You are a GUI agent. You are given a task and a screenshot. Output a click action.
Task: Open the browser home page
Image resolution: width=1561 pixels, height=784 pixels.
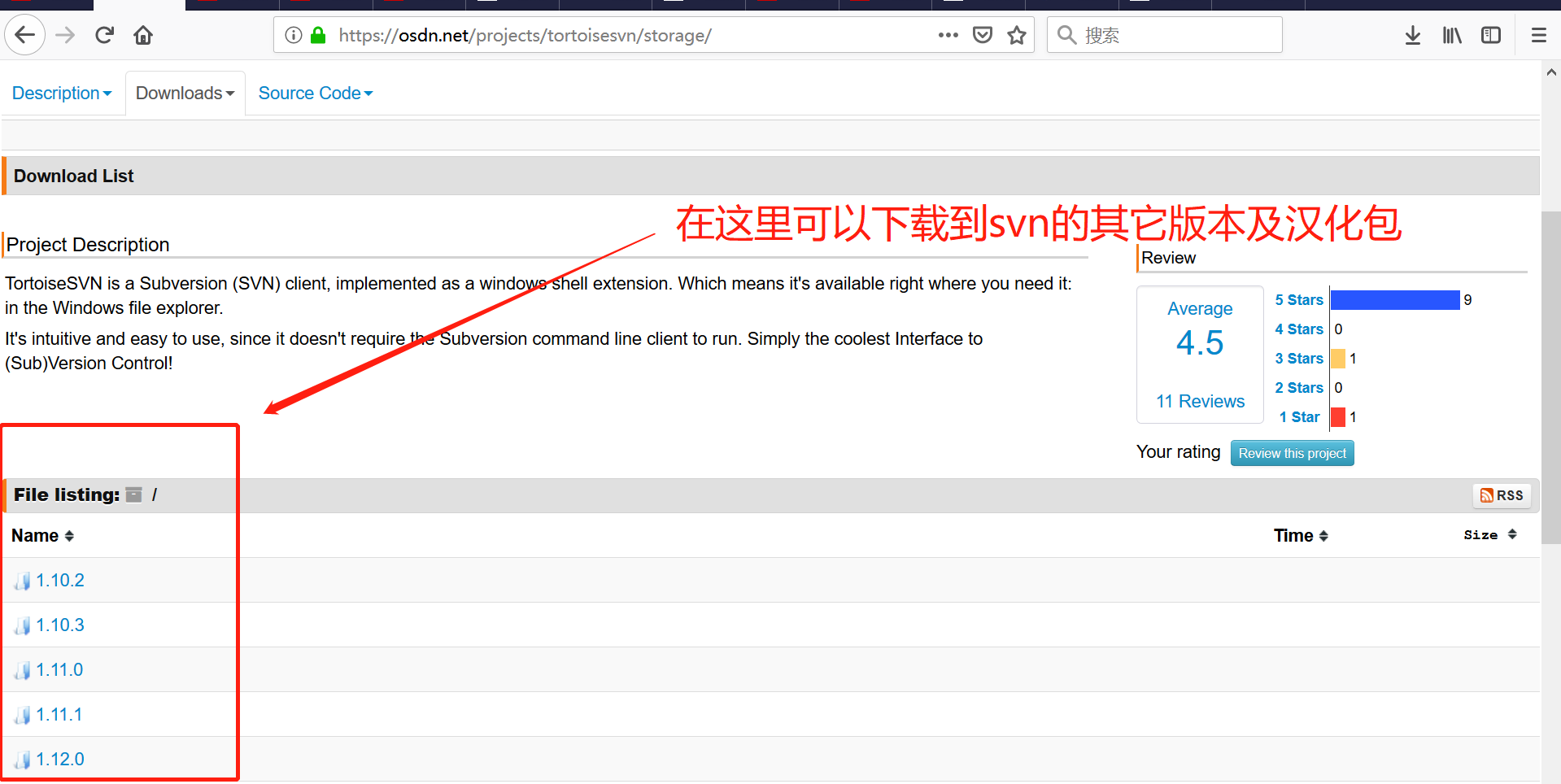click(x=143, y=35)
